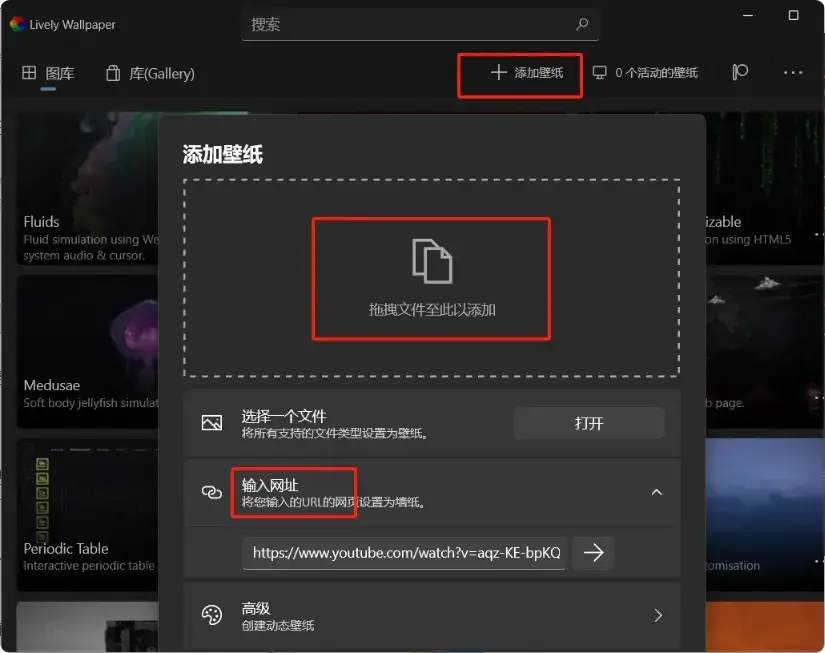
Task: Click the YouTube URL input field
Action: point(404,552)
